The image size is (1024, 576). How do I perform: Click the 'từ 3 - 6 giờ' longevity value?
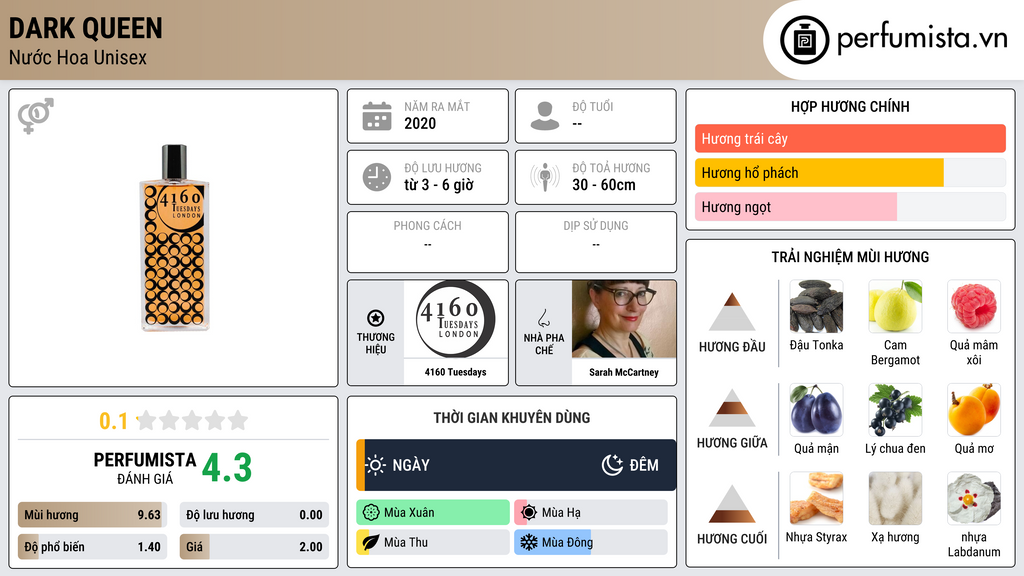pos(439,185)
